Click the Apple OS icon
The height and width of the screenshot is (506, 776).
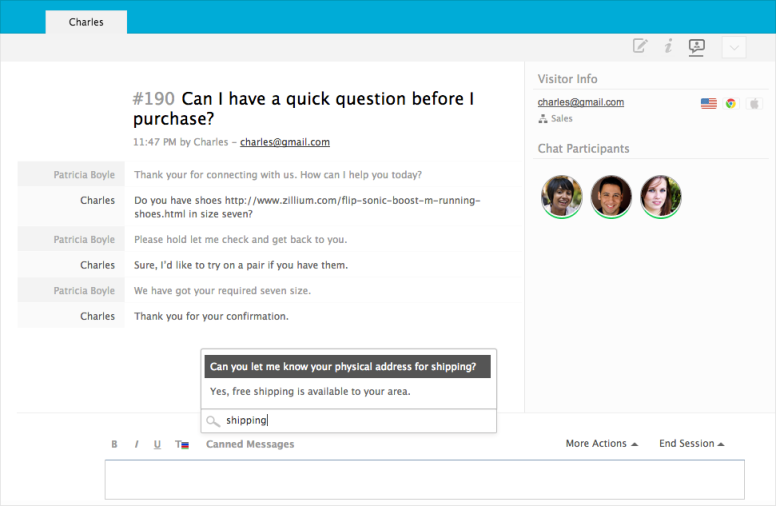755,103
